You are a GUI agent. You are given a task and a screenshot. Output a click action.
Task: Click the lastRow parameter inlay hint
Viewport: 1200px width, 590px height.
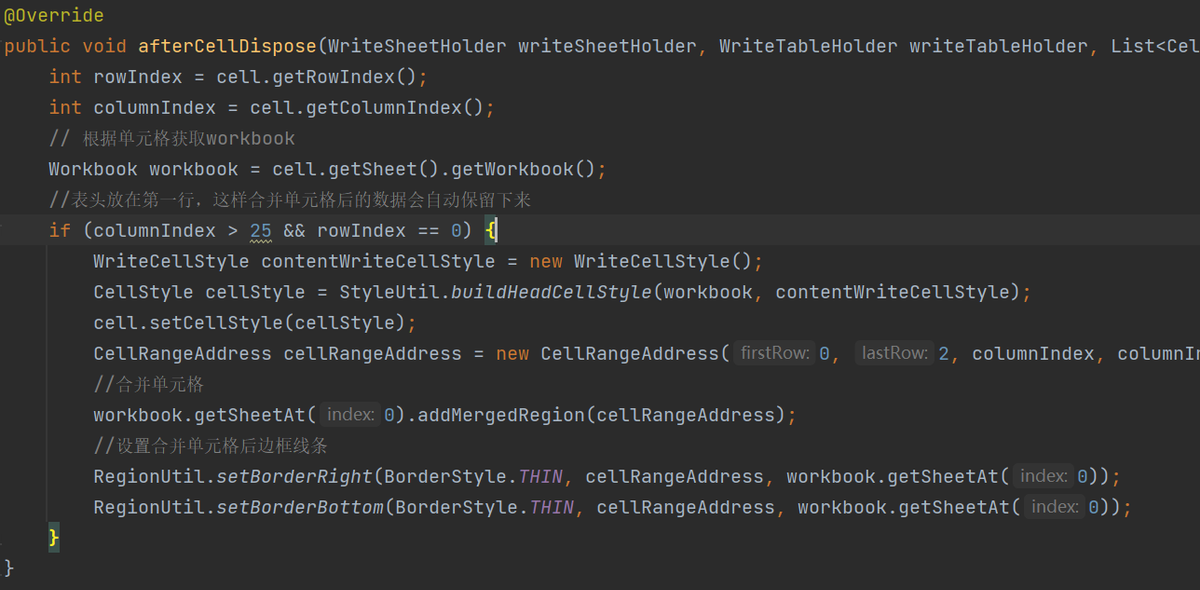coord(894,353)
